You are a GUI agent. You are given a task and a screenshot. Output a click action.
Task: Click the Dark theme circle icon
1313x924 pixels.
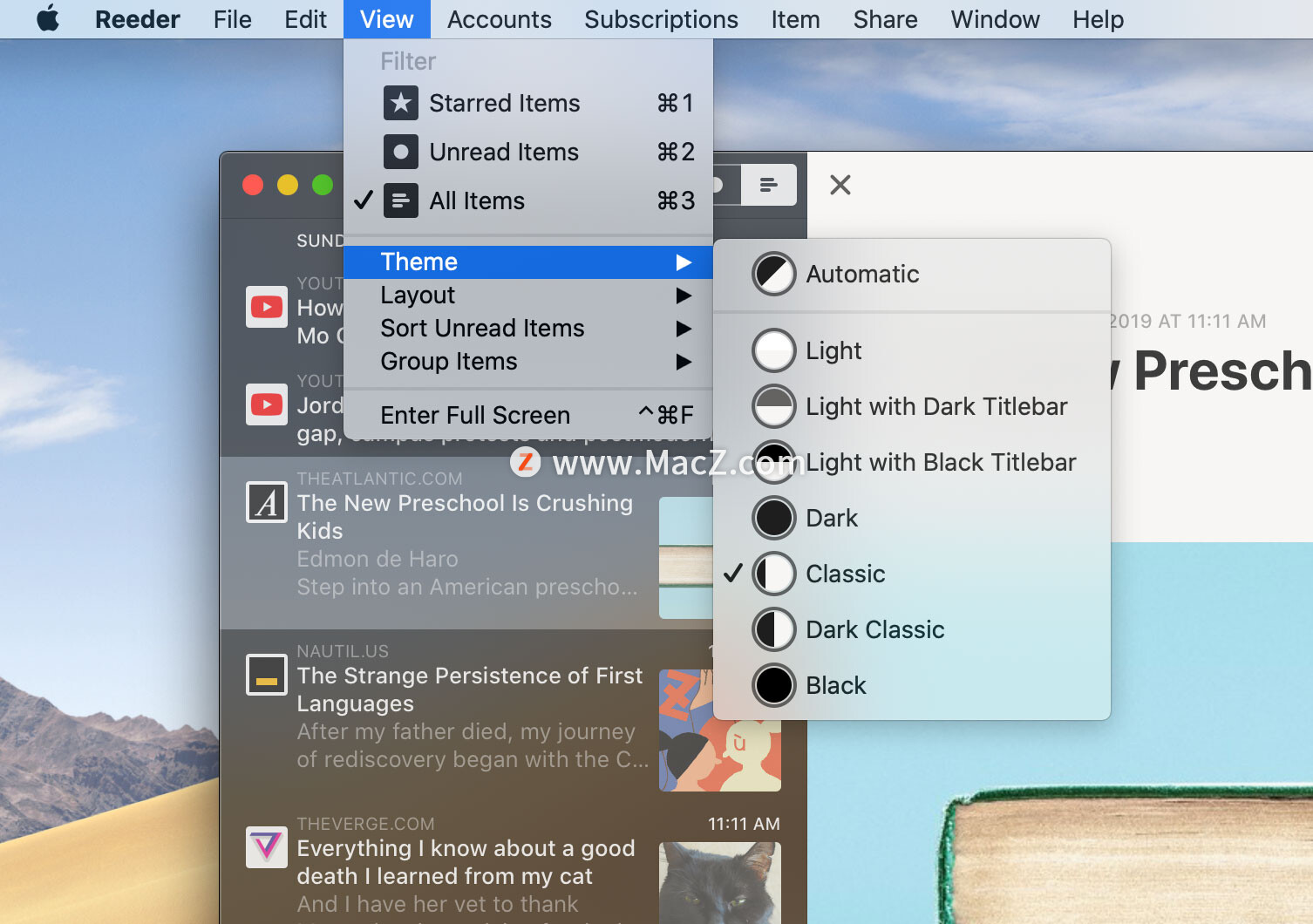click(773, 518)
